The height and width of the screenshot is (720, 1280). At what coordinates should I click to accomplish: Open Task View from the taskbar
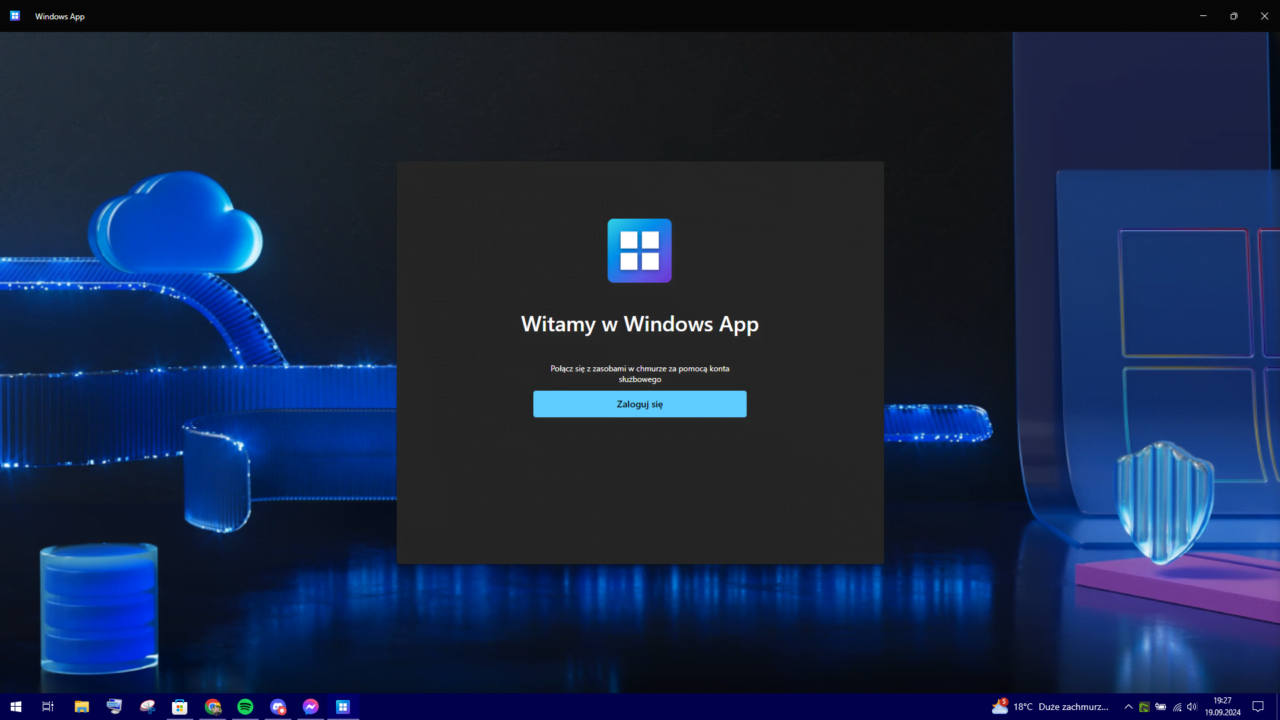pos(48,707)
